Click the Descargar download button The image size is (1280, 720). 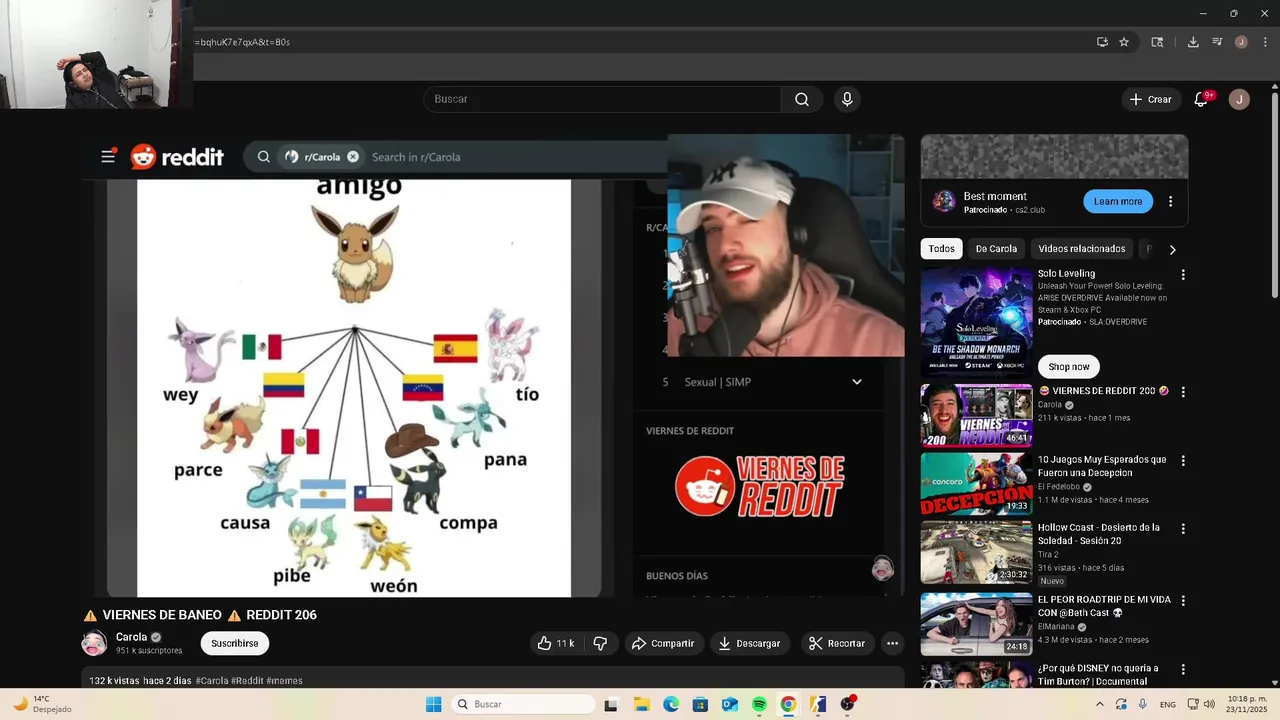tap(749, 643)
